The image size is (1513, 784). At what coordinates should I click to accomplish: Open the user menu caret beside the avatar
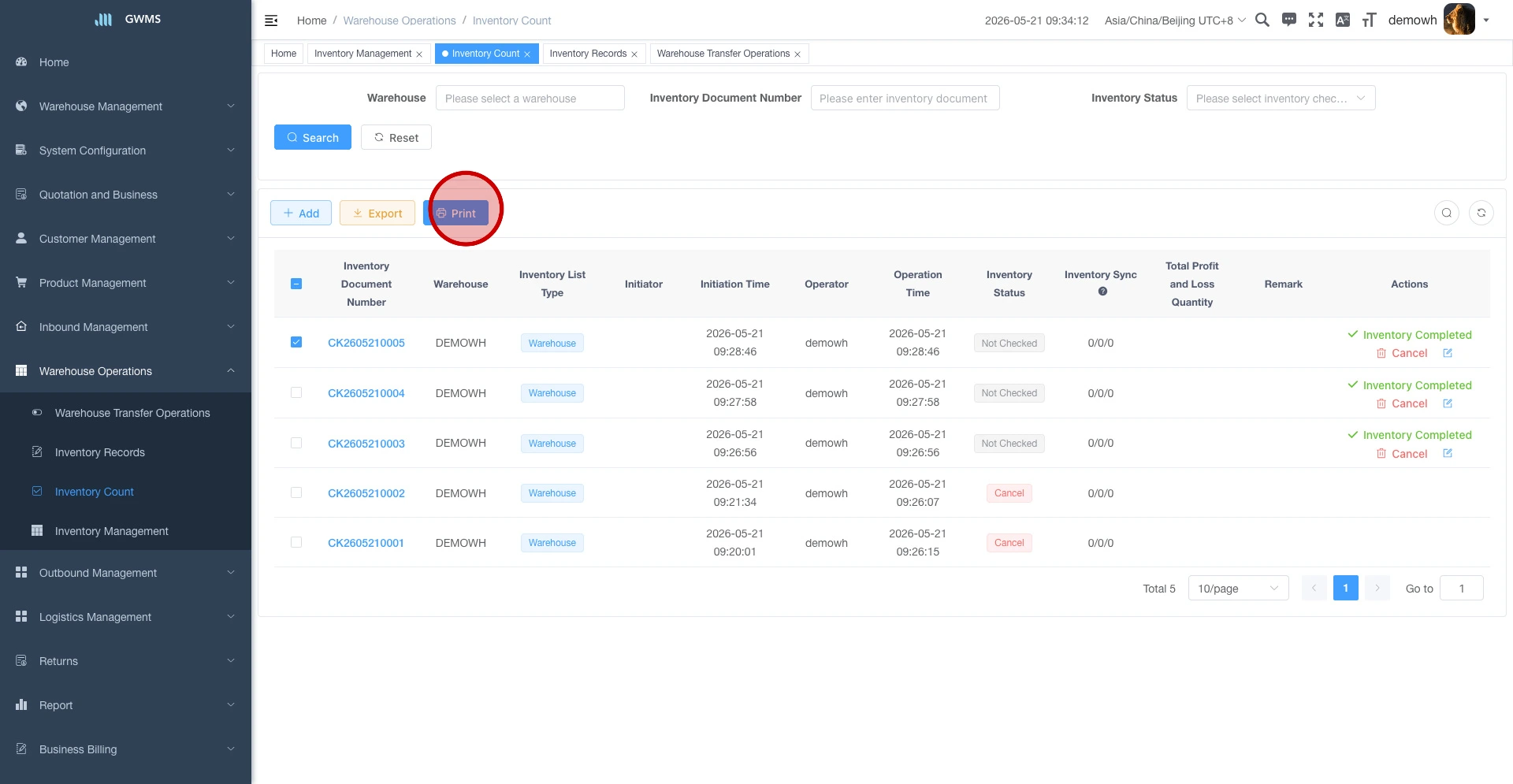(1486, 20)
